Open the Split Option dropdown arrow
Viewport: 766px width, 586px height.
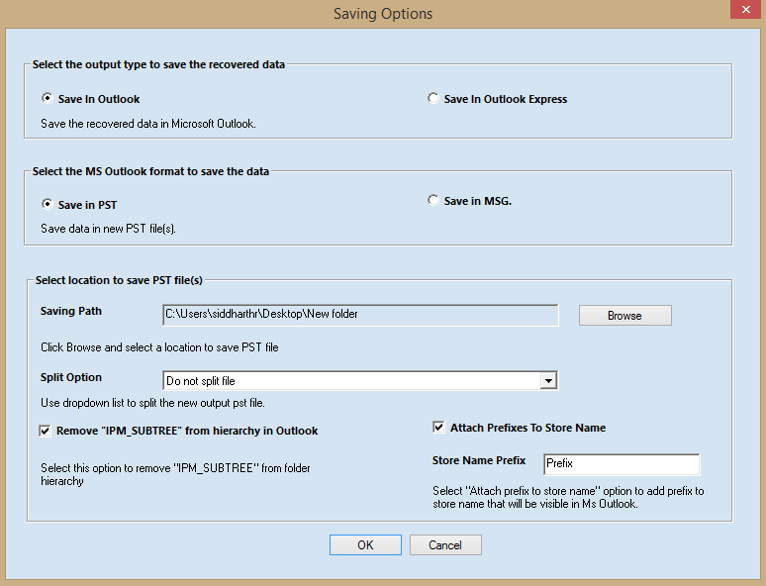549,380
